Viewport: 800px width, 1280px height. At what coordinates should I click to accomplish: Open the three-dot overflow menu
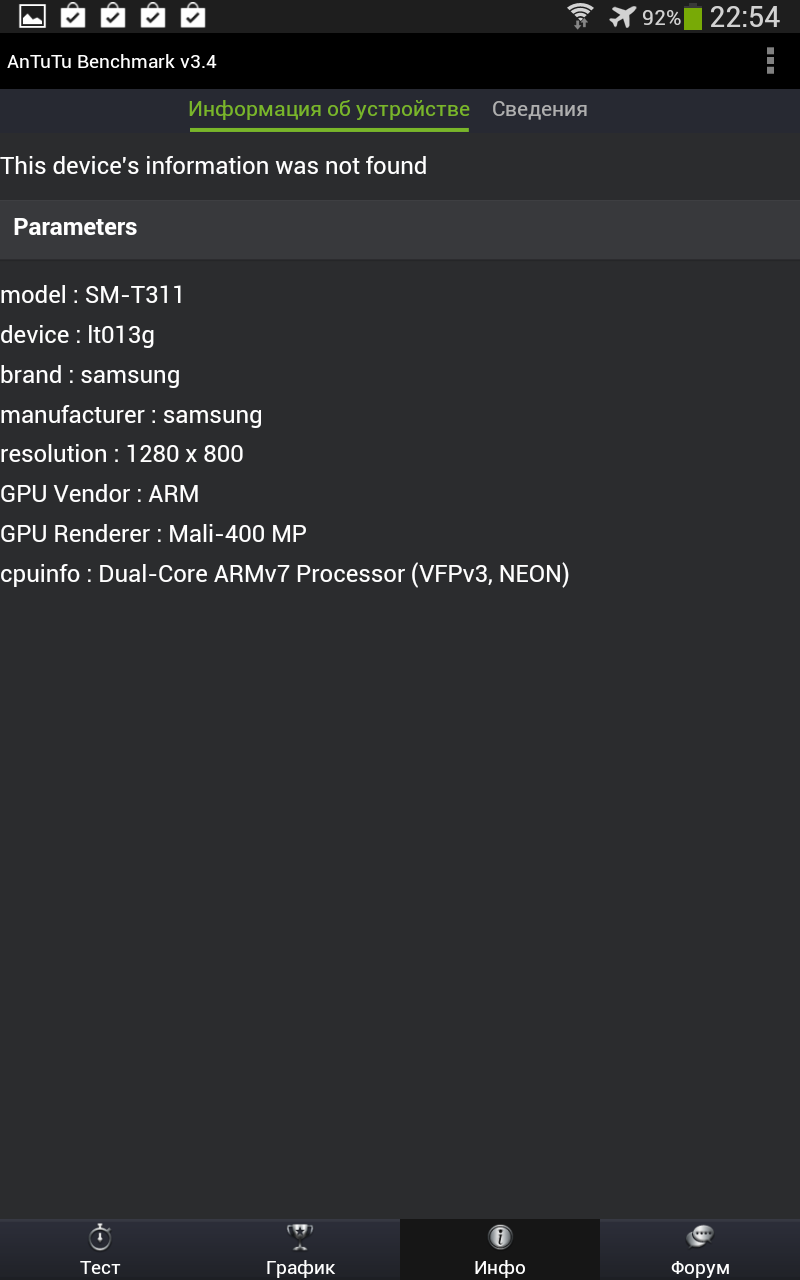(x=770, y=61)
